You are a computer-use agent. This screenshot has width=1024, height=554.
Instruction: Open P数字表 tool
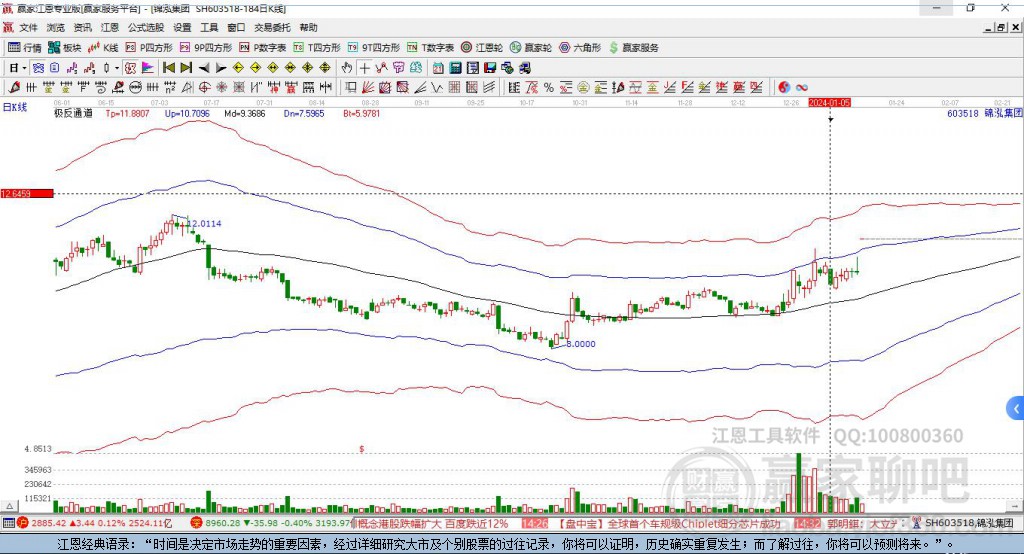[263, 48]
